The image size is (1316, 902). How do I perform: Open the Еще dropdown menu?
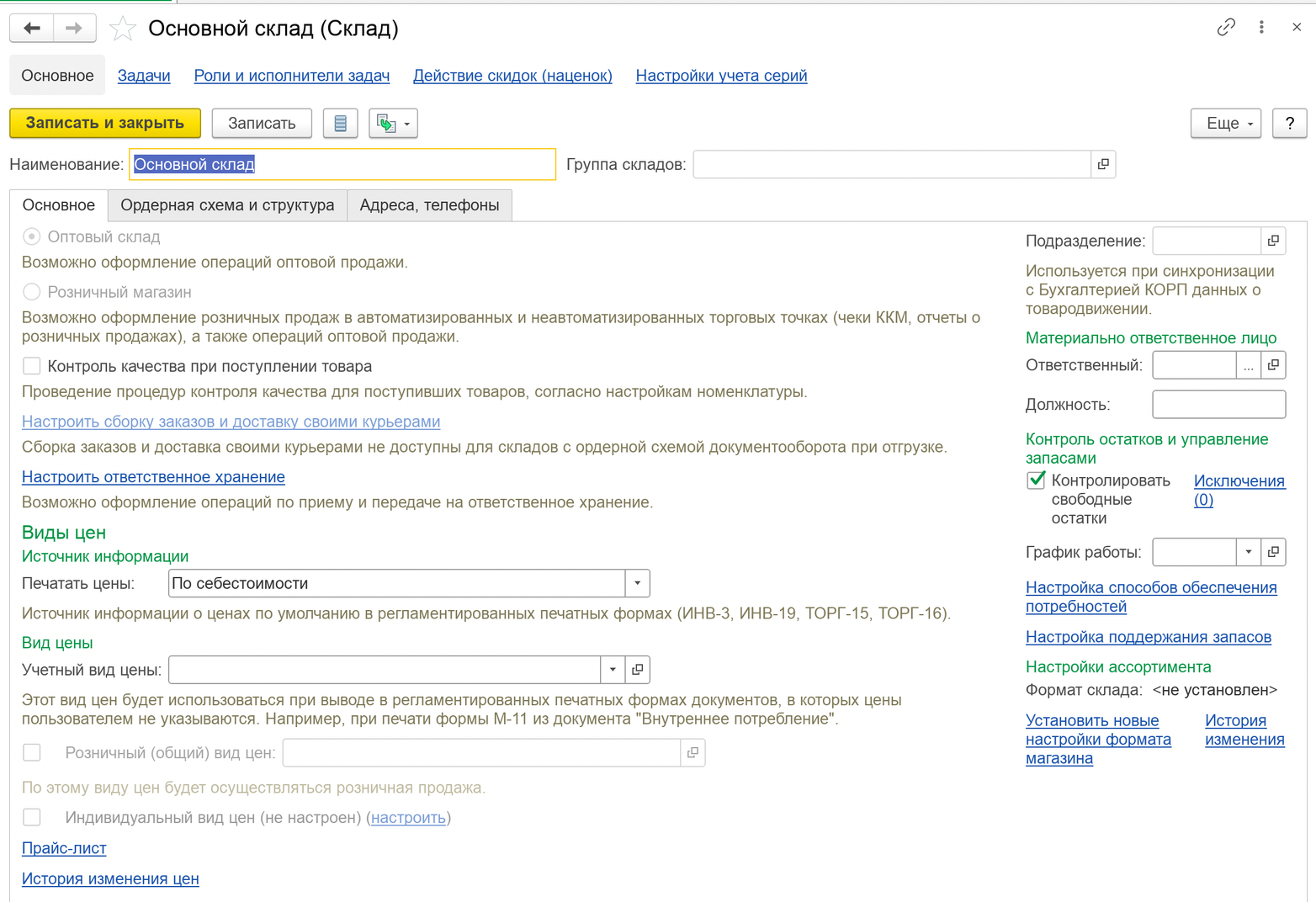[x=1226, y=123]
